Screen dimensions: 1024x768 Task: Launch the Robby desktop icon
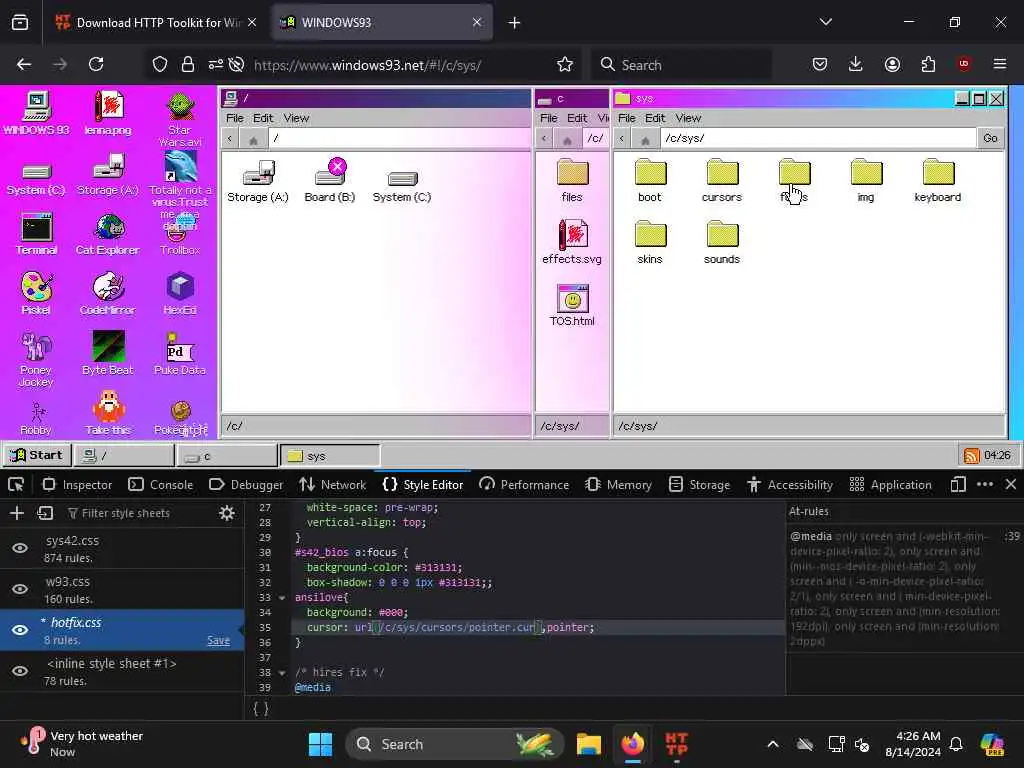[x=36, y=419]
